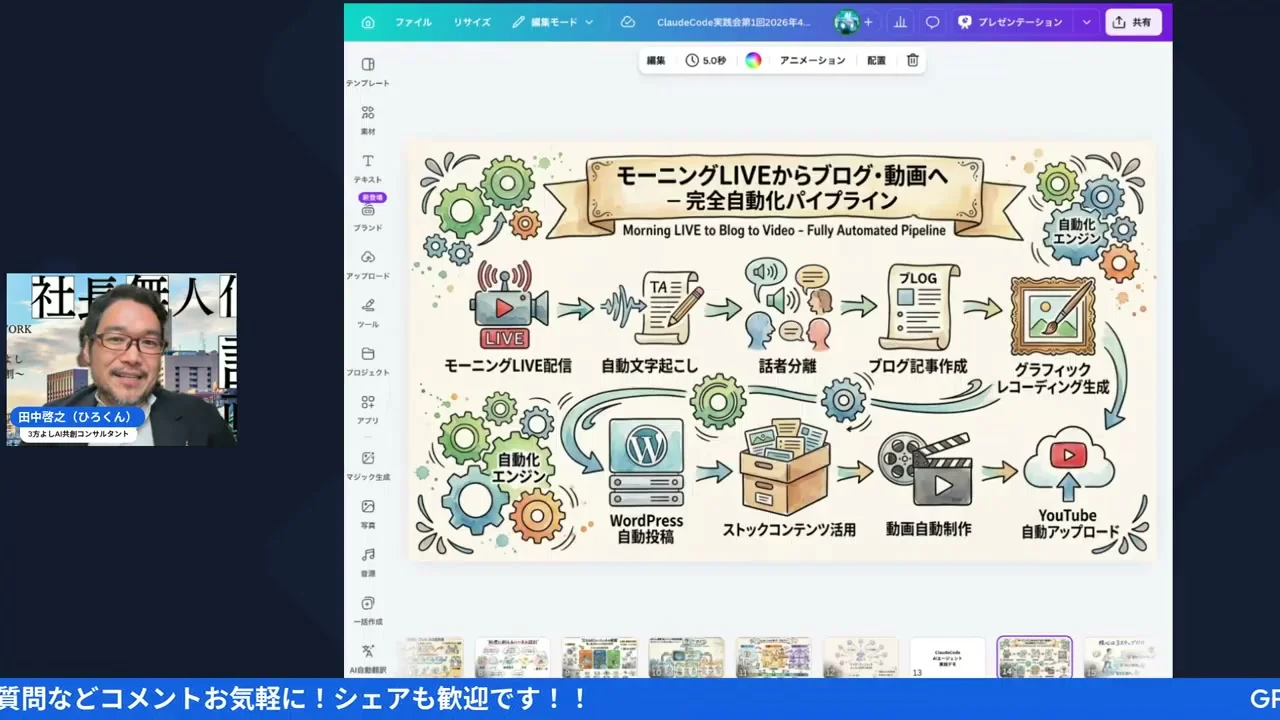This screenshot has width=1280, height=720.
Task: Open the rainbow color wheel picker
Action: (x=753, y=60)
